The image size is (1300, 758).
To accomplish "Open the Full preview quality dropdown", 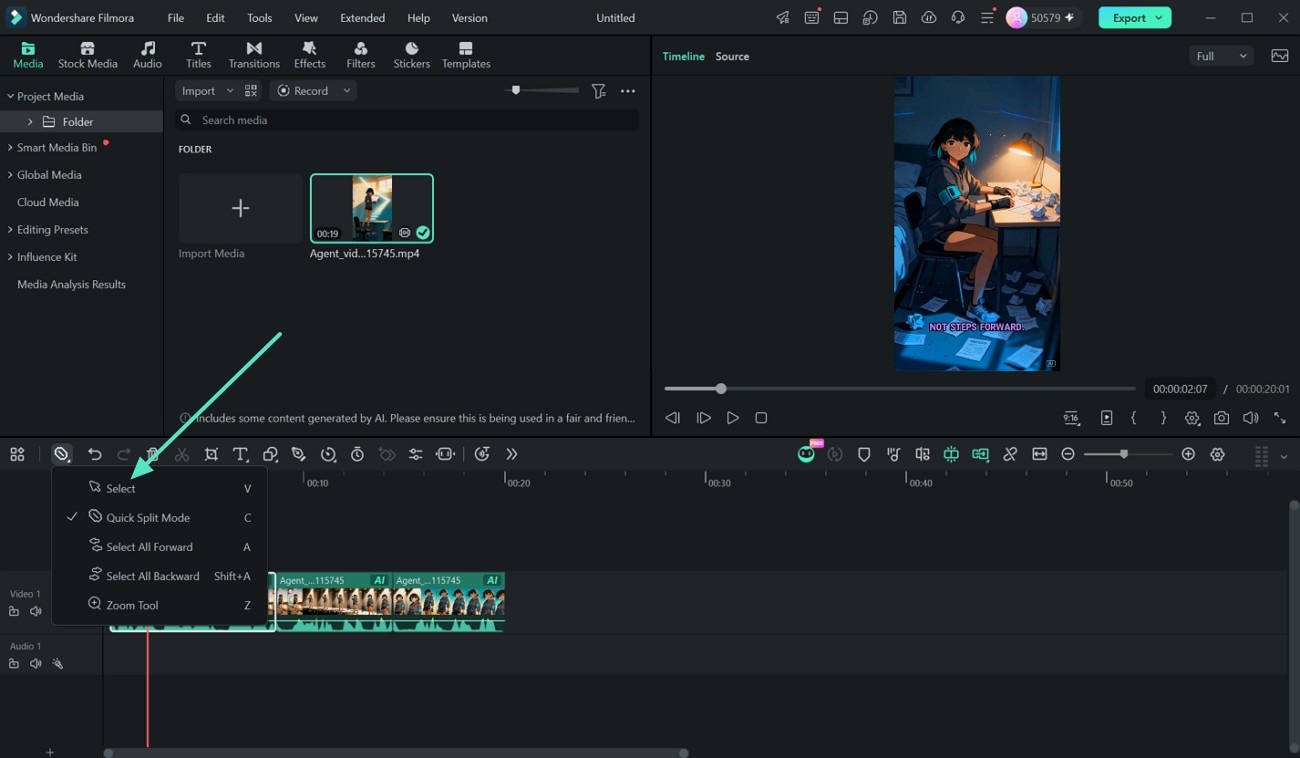I will [x=1221, y=56].
